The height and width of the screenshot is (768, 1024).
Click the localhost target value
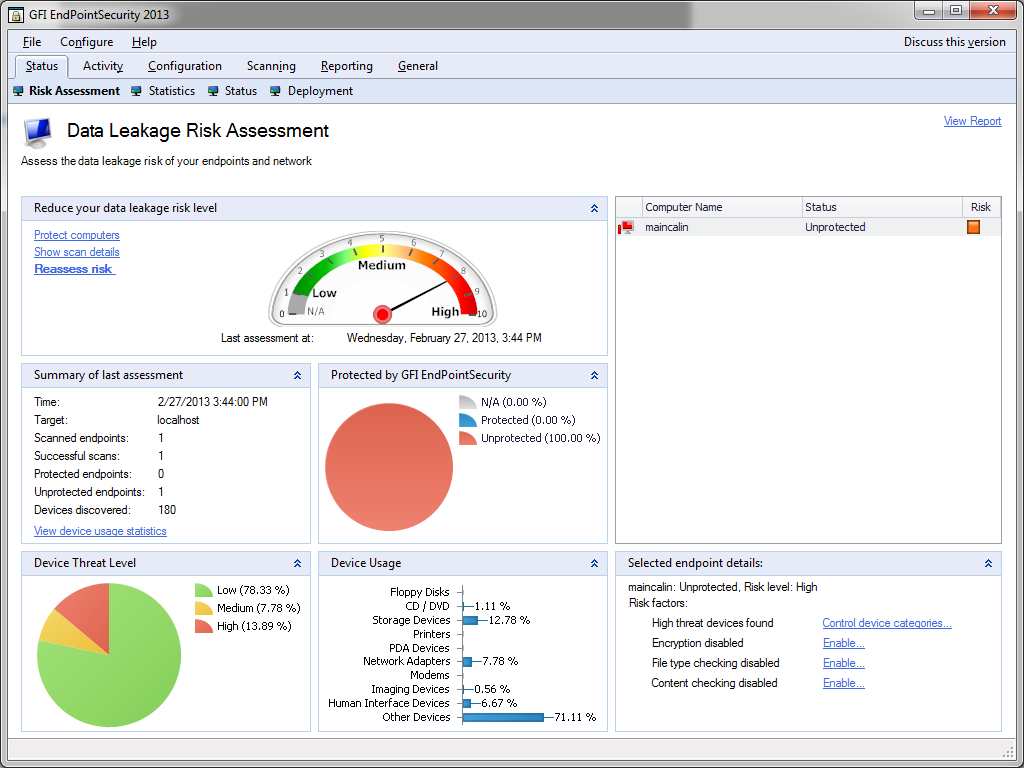pos(178,420)
